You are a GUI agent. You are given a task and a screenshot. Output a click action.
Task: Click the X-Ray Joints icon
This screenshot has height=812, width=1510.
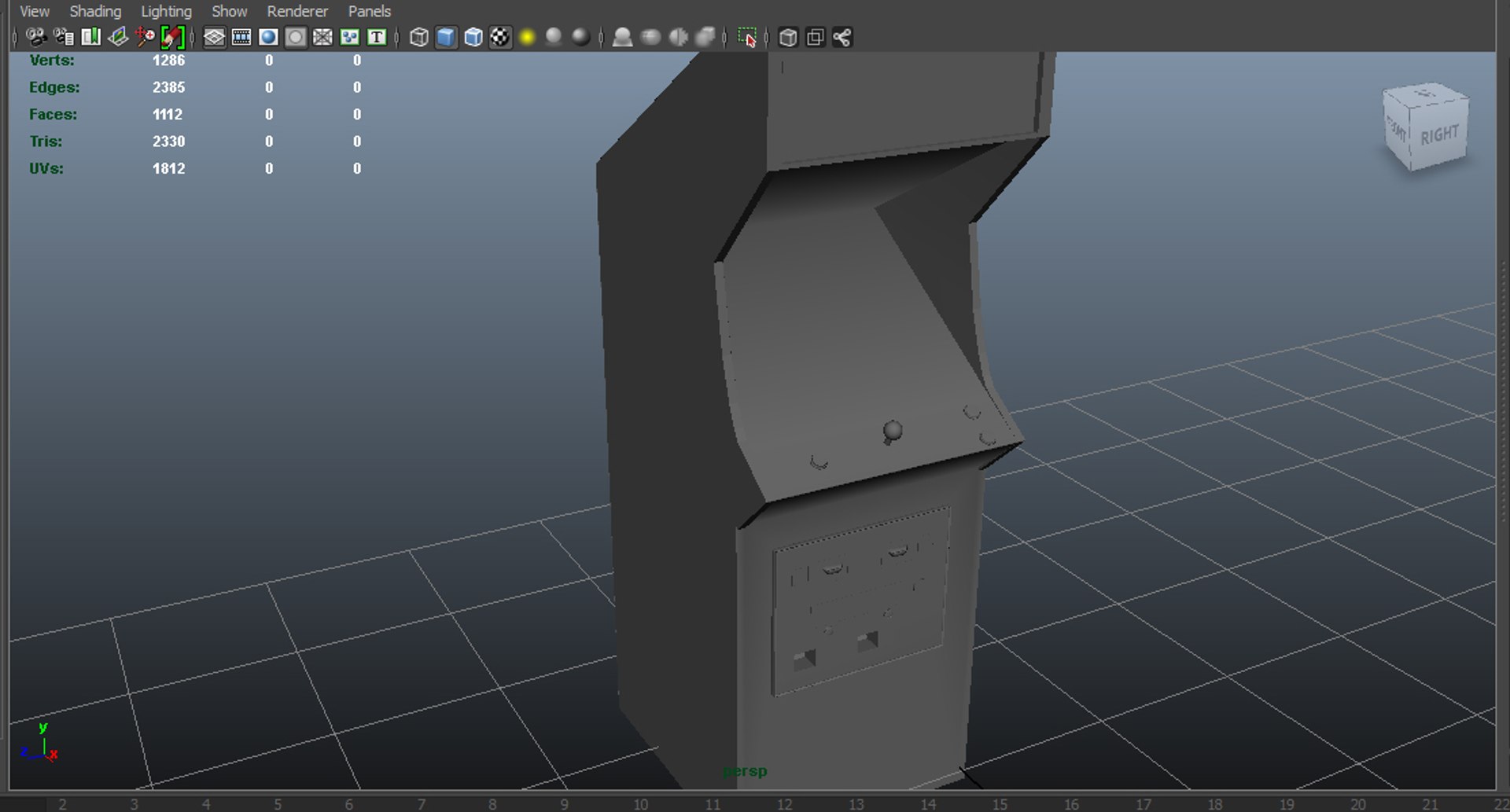pos(842,37)
